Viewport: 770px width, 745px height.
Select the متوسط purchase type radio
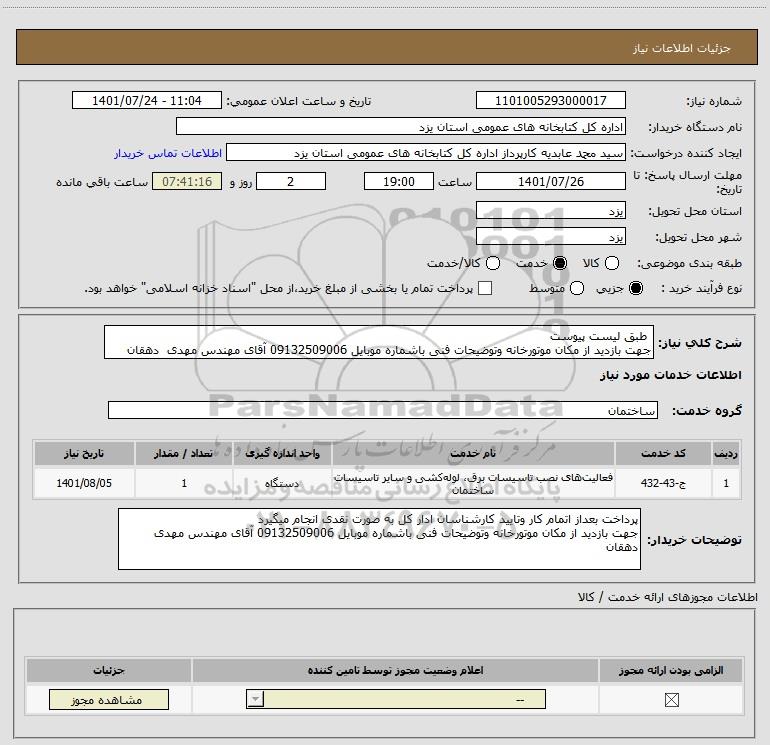coord(577,288)
